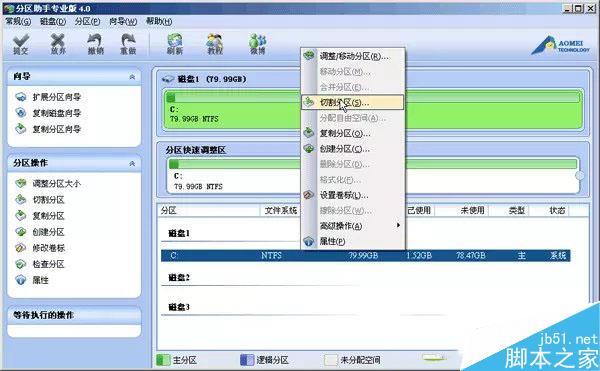This screenshot has width=600, height=371.
Task: Open the 帮助(H) menu
Action: coord(159,21)
